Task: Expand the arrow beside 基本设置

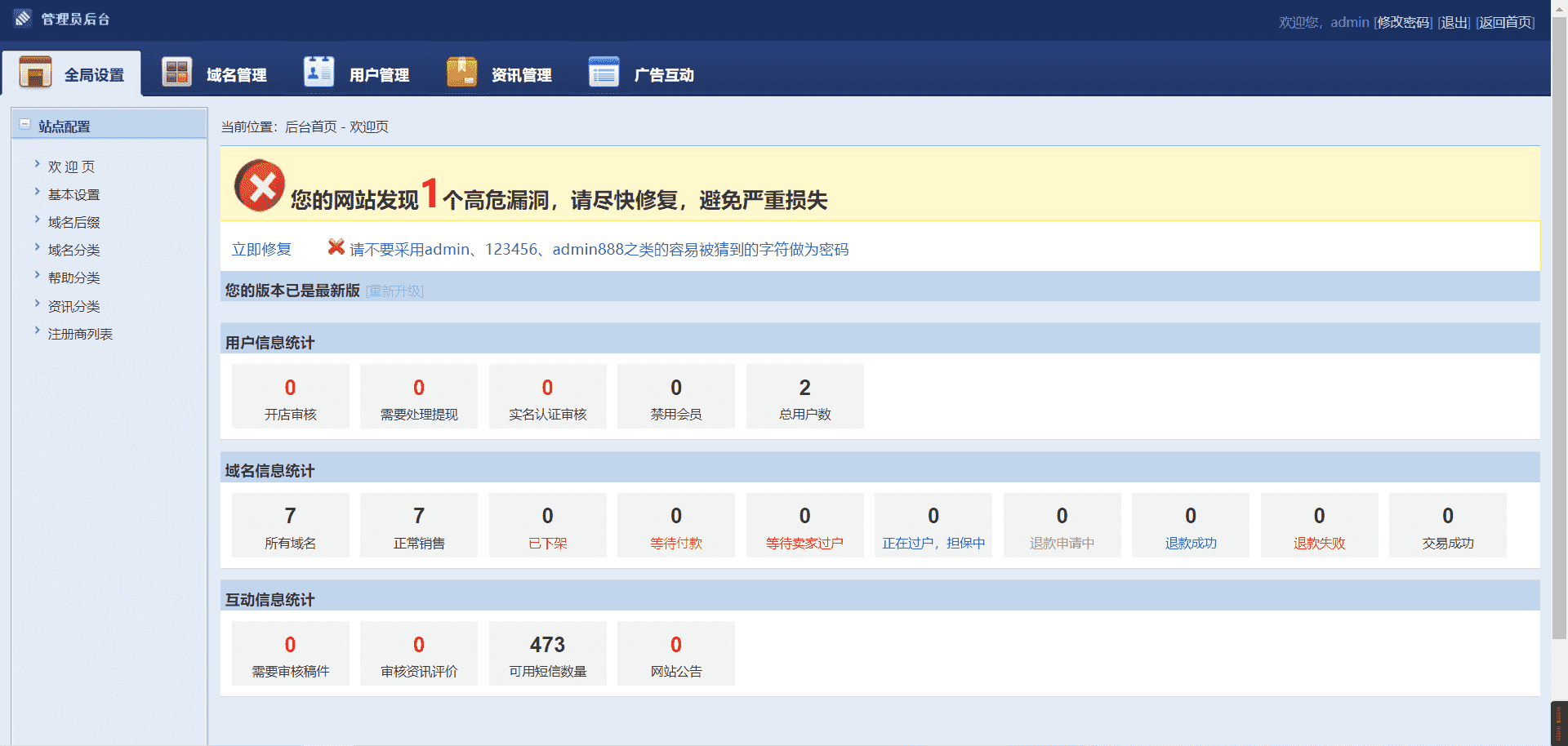Action: click(x=38, y=193)
